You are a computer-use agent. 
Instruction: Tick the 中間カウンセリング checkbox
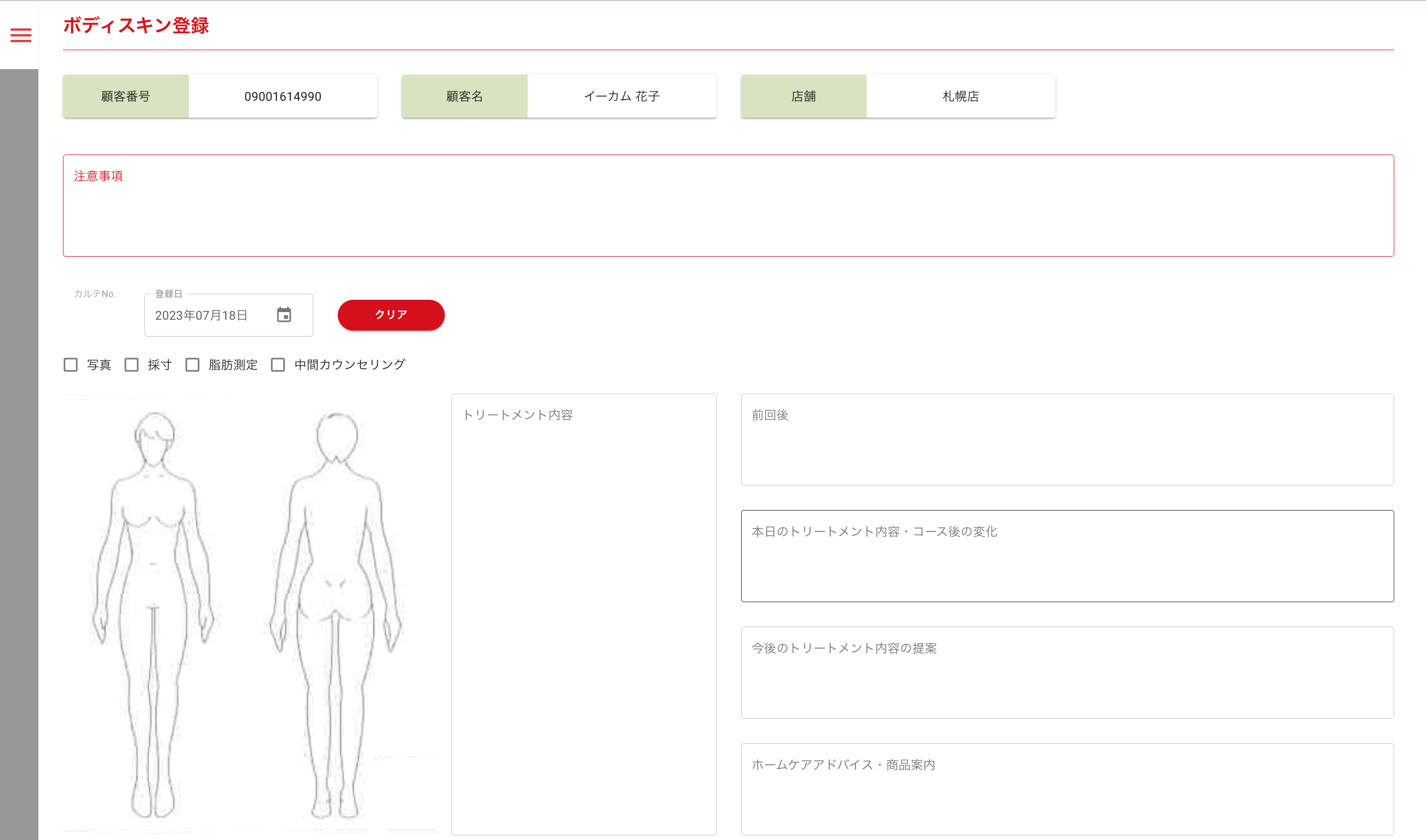coord(278,365)
